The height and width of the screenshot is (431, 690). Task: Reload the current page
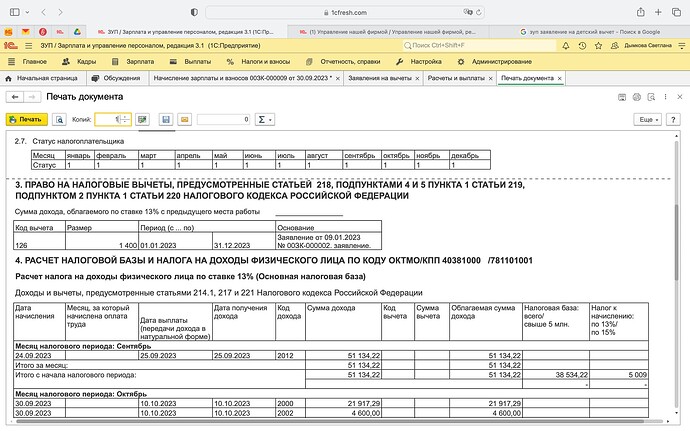tap(479, 12)
